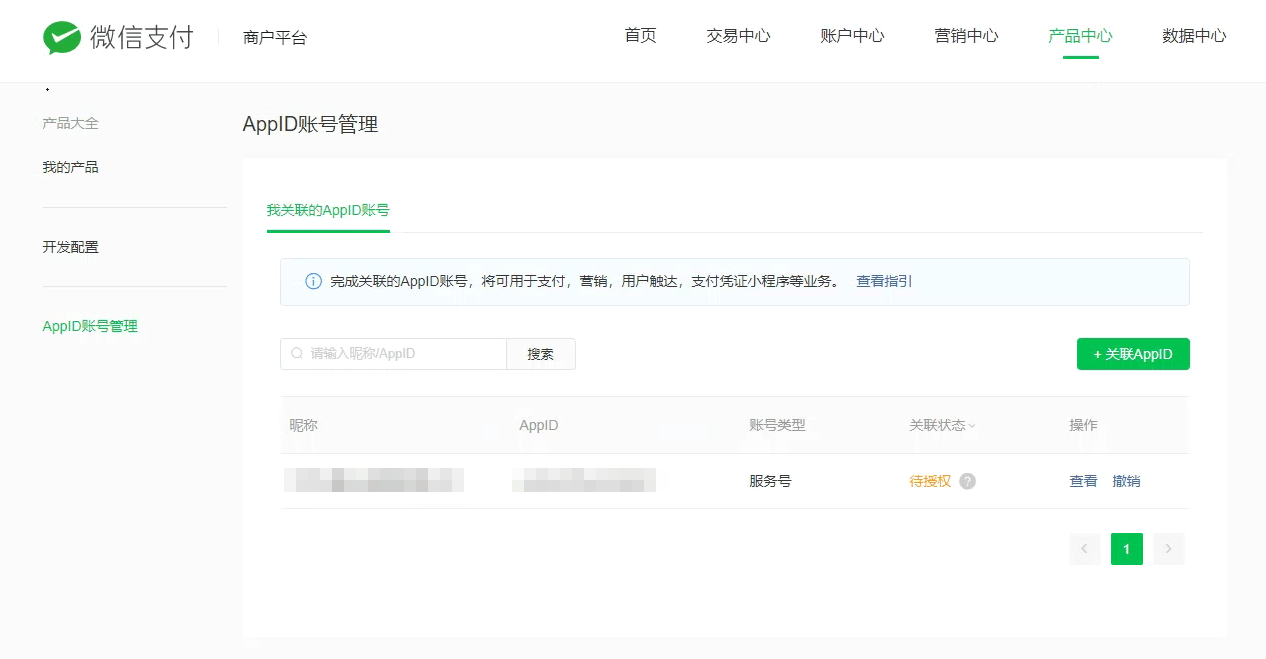
Task: Click 查看 for the 服务号 row
Action: pyautogui.click(x=1083, y=481)
